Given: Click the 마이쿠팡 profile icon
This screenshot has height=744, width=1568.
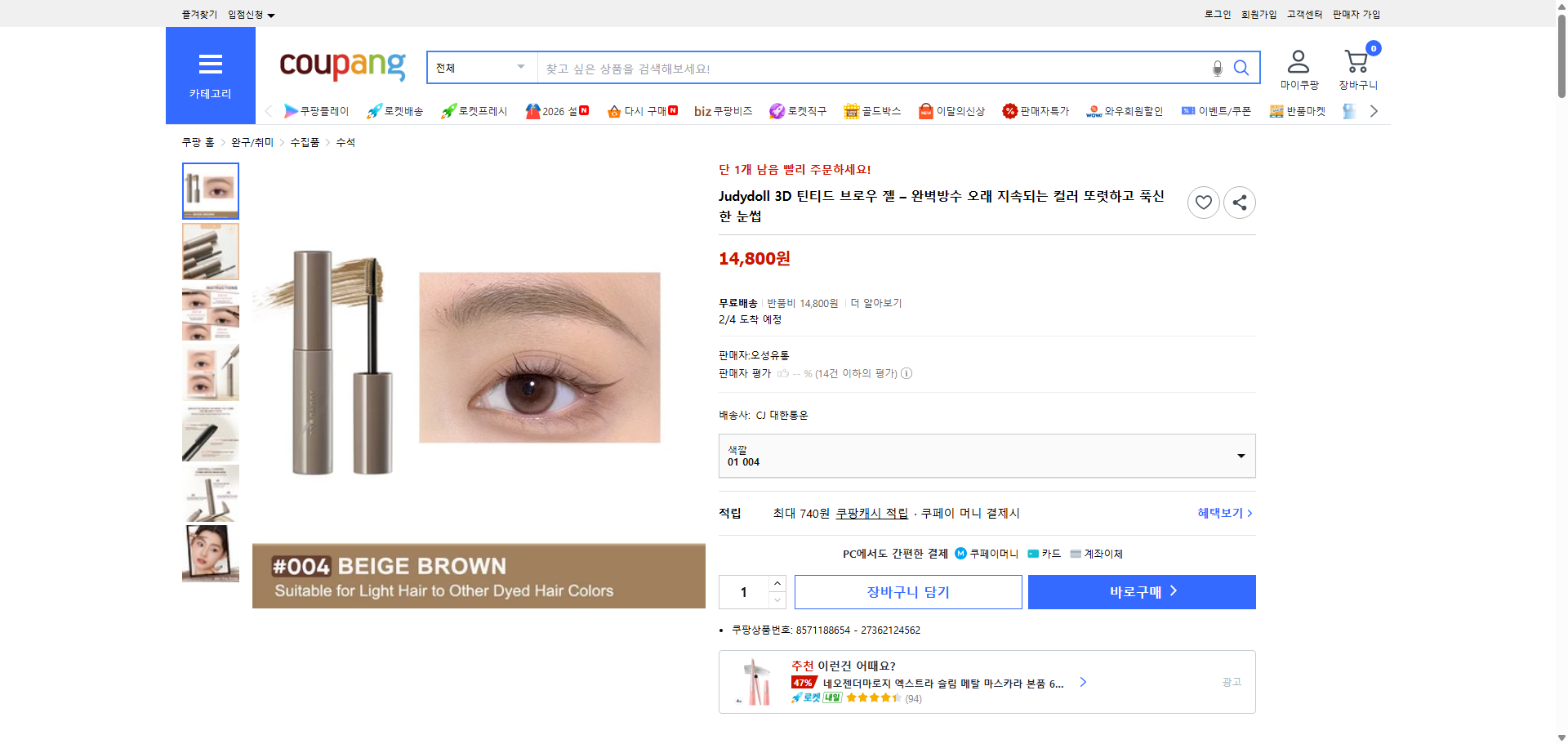Looking at the screenshot, I should (1297, 60).
